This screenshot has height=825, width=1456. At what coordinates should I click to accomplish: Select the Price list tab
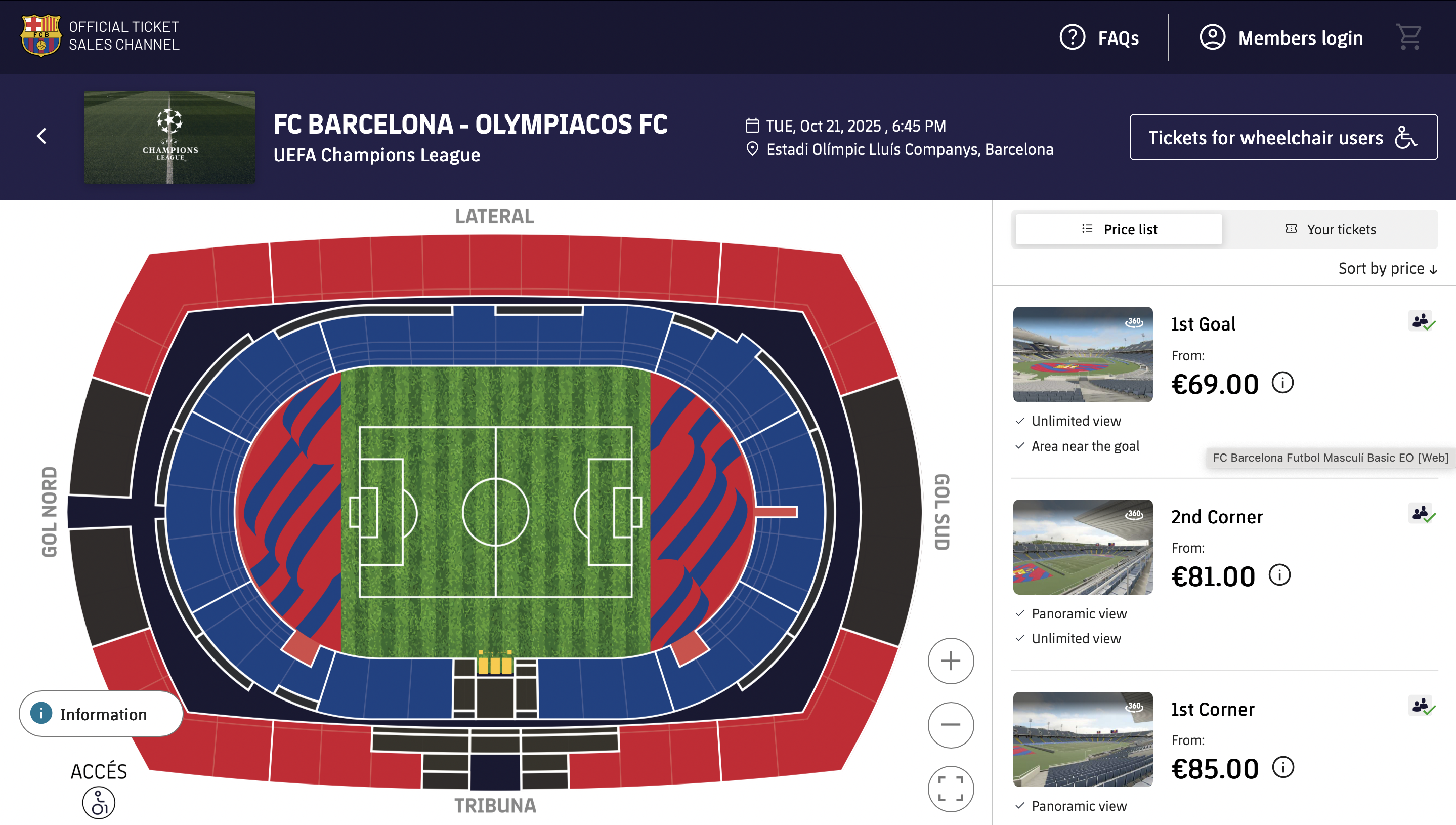pos(1119,229)
